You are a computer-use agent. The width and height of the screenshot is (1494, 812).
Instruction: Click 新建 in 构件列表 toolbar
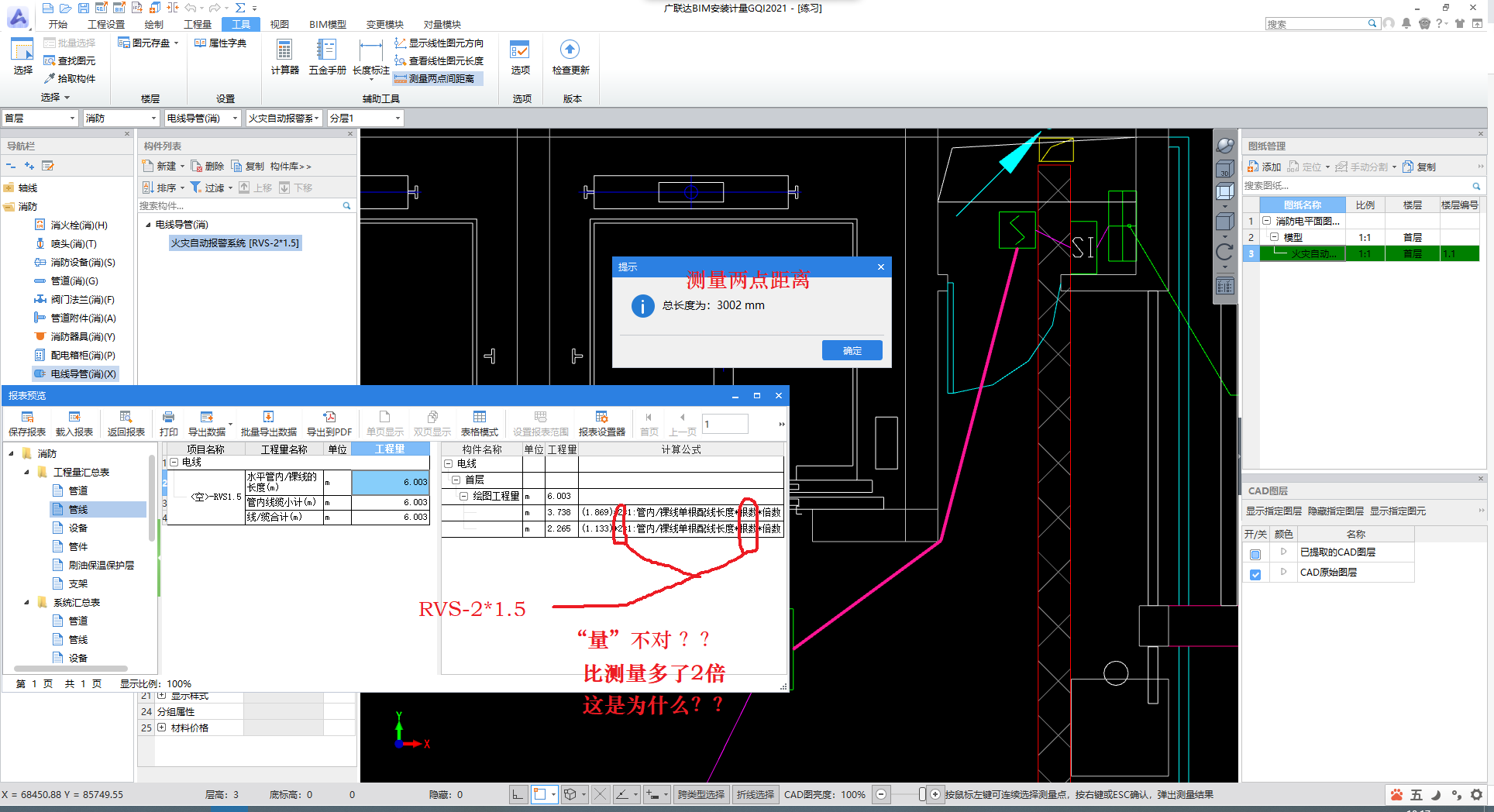(x=160, y=166)
